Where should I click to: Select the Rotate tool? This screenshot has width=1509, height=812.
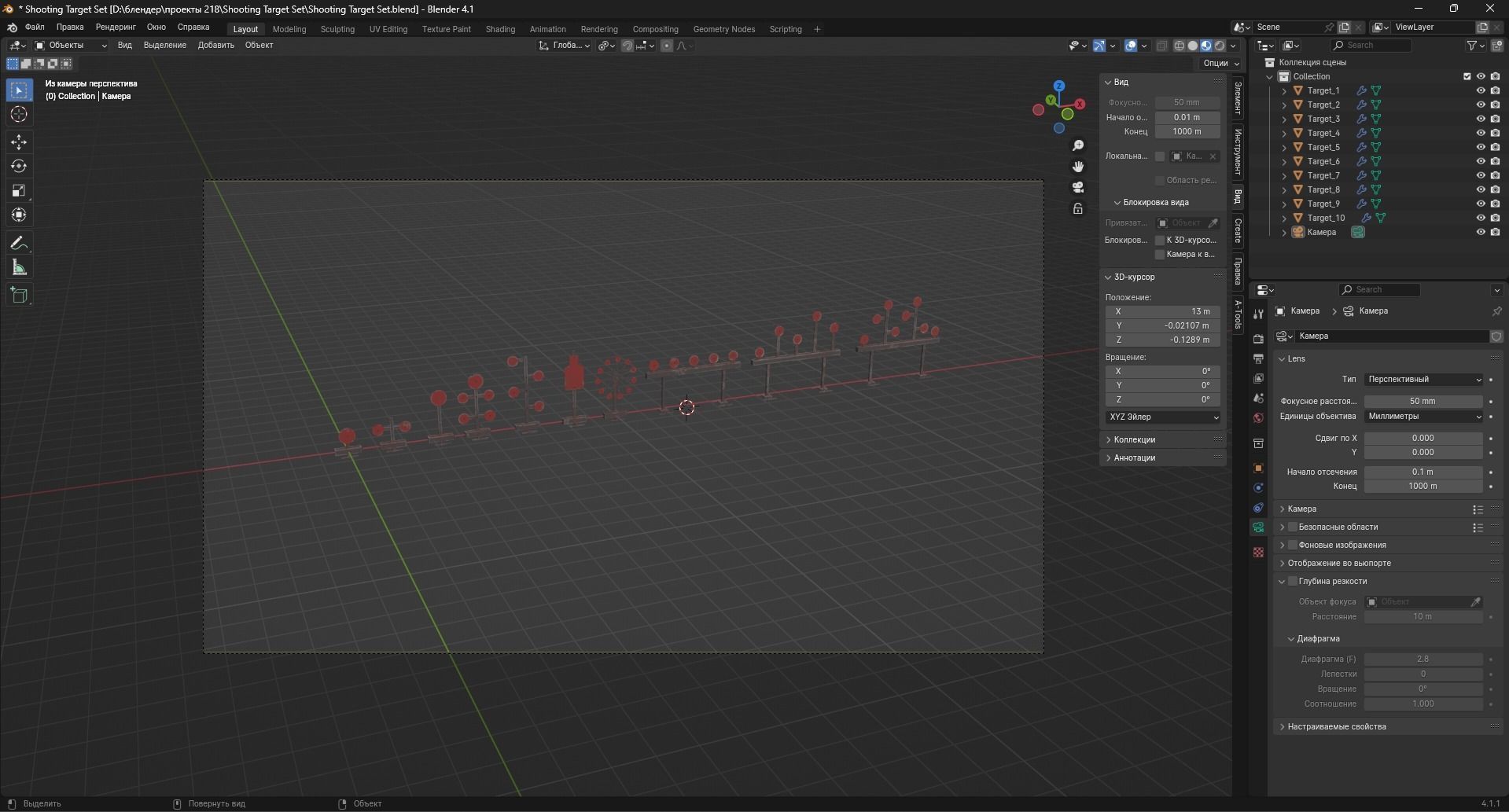click(x=19, y=167)
